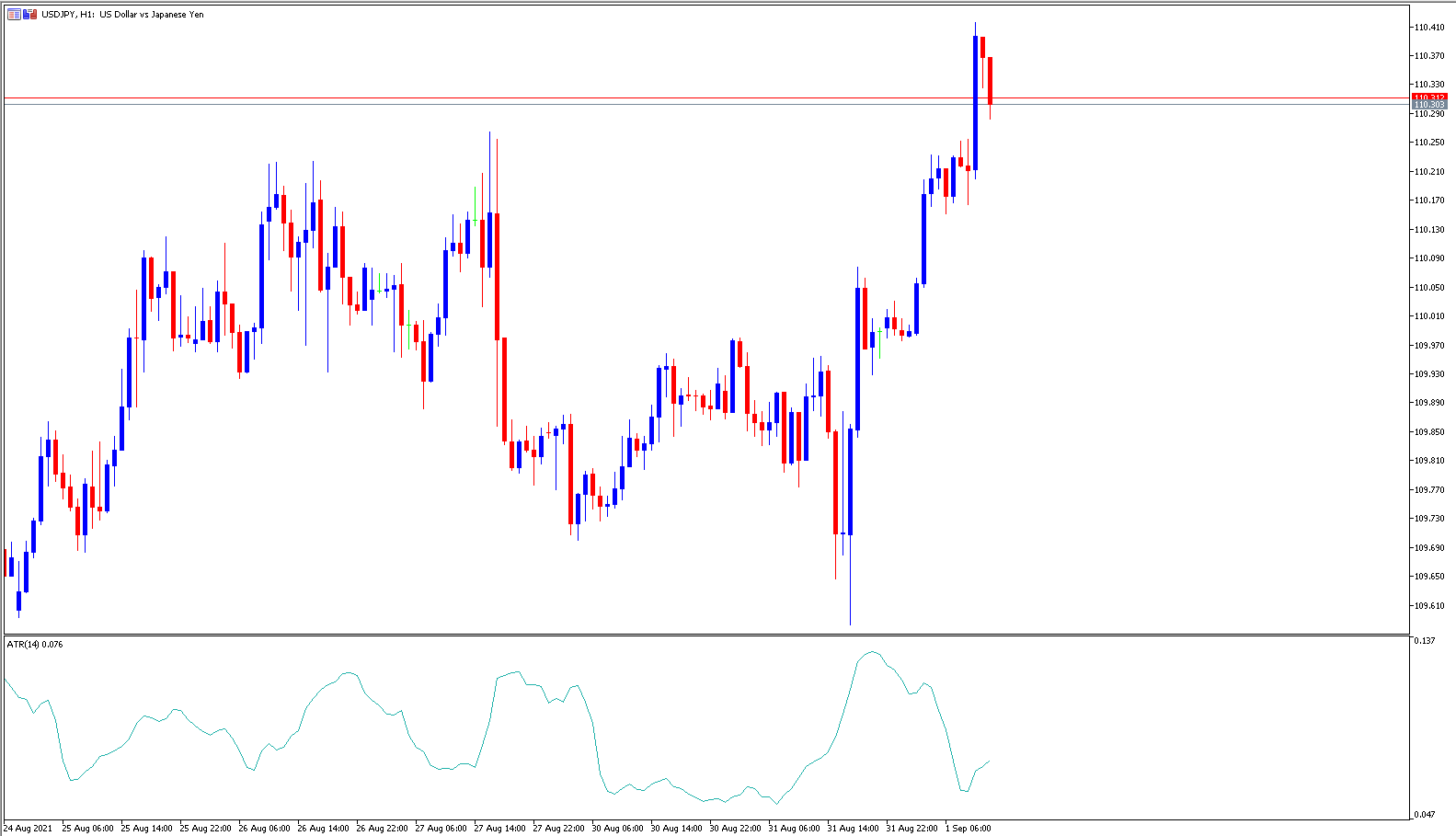This screenshot has height=836, width=1456.
Task: Click the 109.890 price scale label
Action: [x=1428, y=403]
